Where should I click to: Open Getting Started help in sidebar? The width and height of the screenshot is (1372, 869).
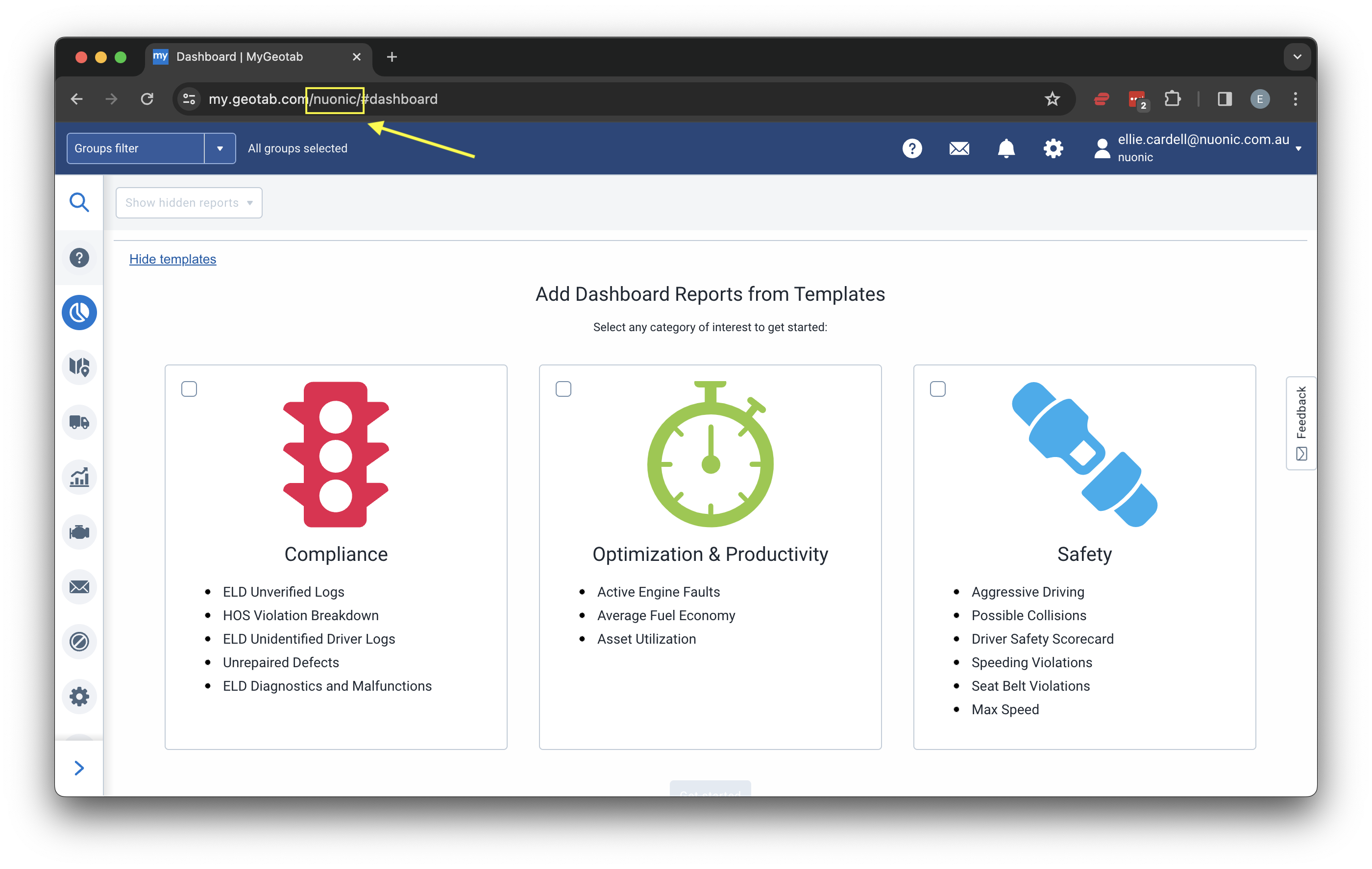tap(79, 257)
